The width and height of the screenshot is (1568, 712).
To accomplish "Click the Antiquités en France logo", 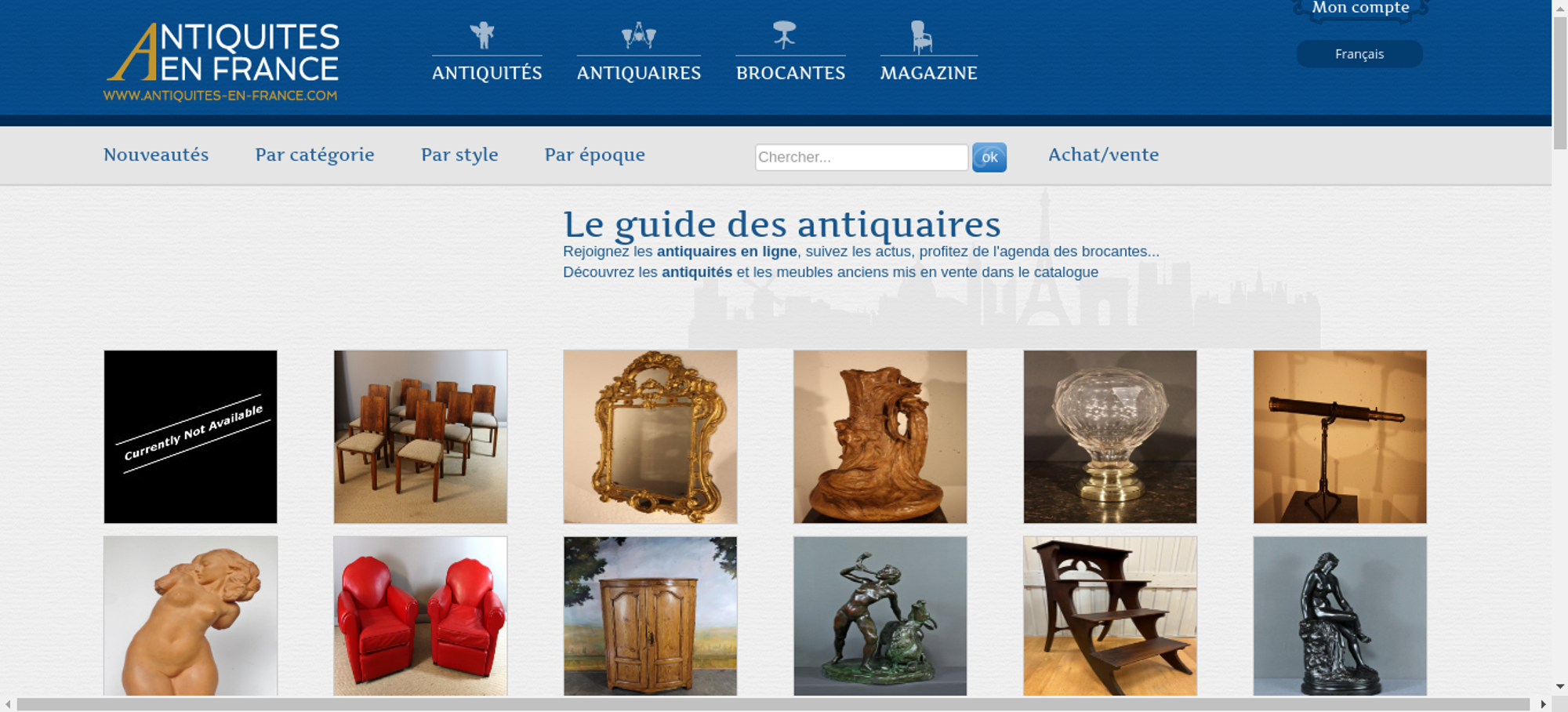I will coord(222,62).
